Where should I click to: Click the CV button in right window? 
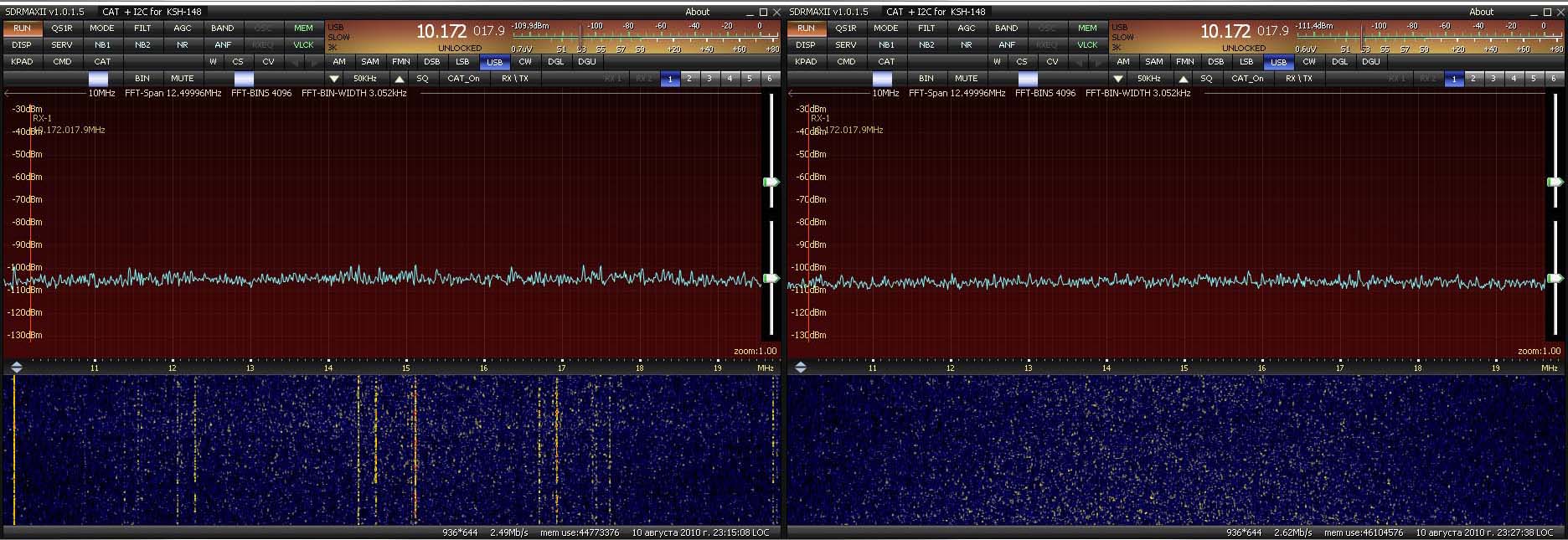(x=1052, y=62)
